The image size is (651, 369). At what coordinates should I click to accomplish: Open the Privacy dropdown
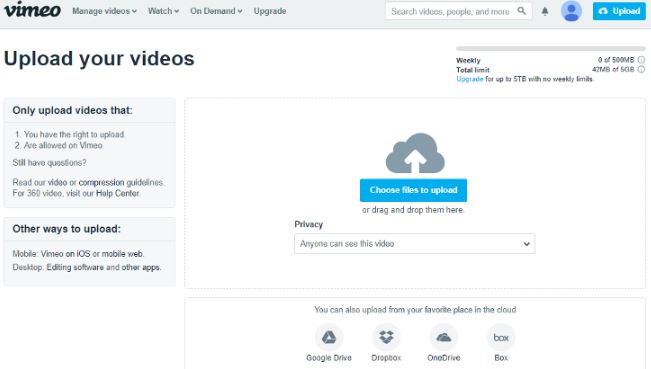pos(414,244)
